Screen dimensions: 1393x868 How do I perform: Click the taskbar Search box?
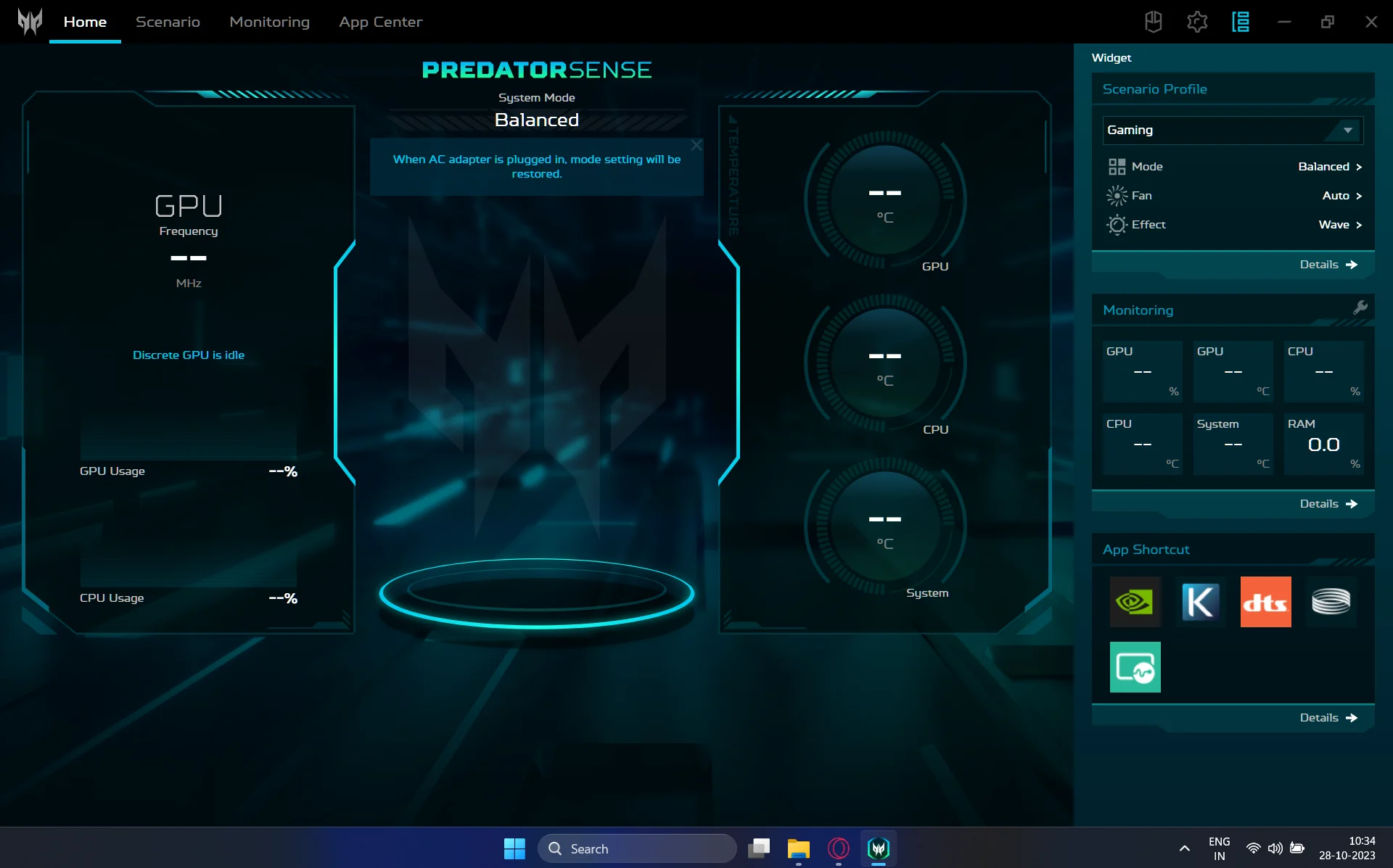pos(637,848)
